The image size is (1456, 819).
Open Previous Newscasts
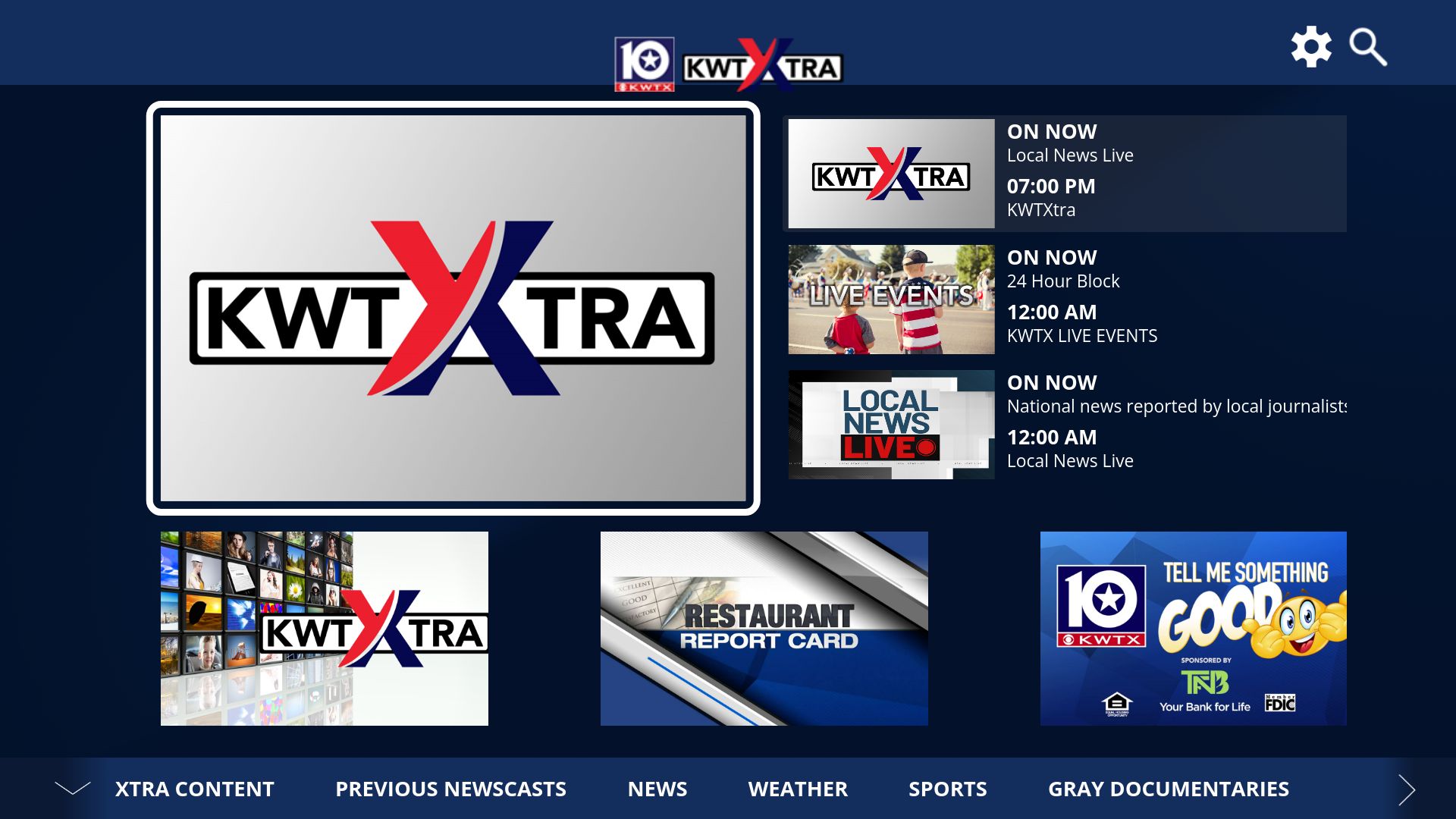tap(450, 789)
